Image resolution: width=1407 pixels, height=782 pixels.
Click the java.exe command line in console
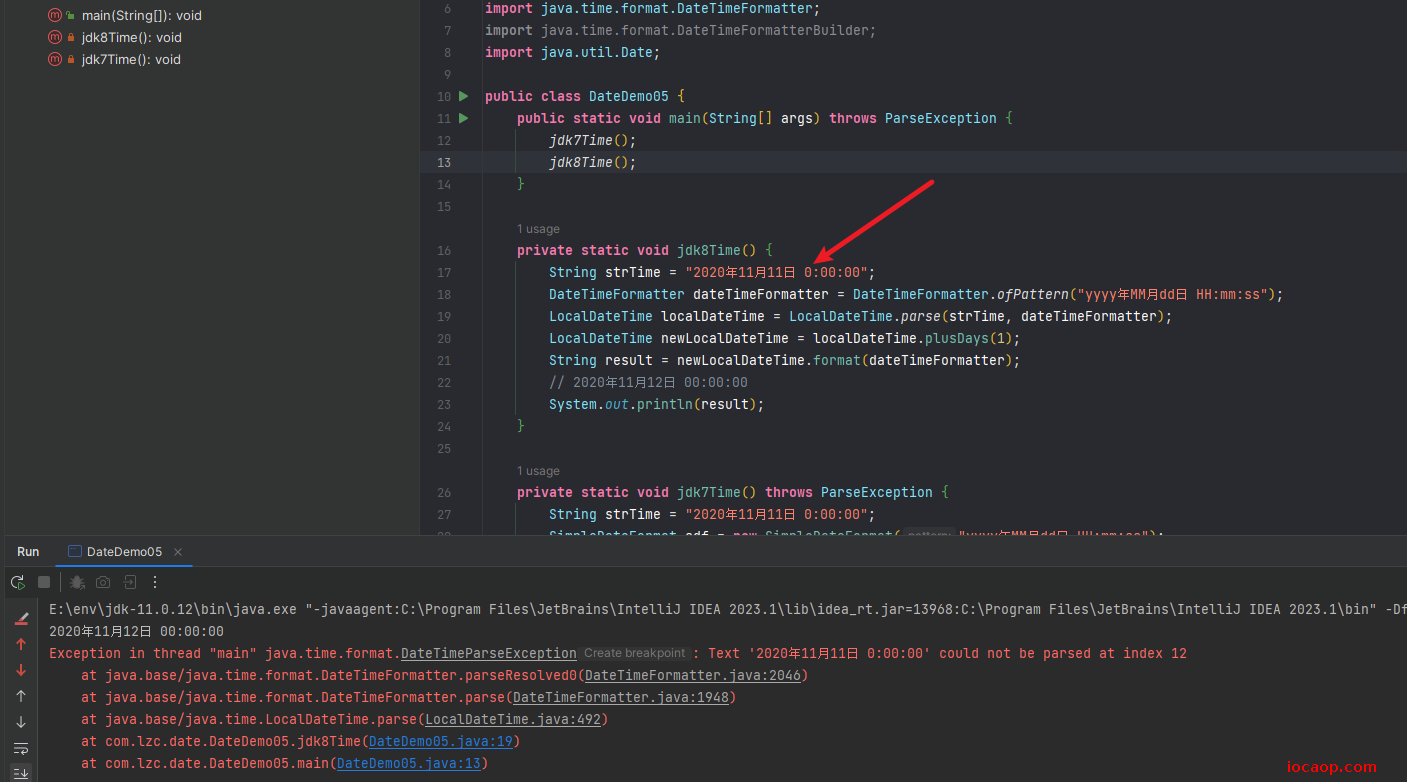(728, 609)
